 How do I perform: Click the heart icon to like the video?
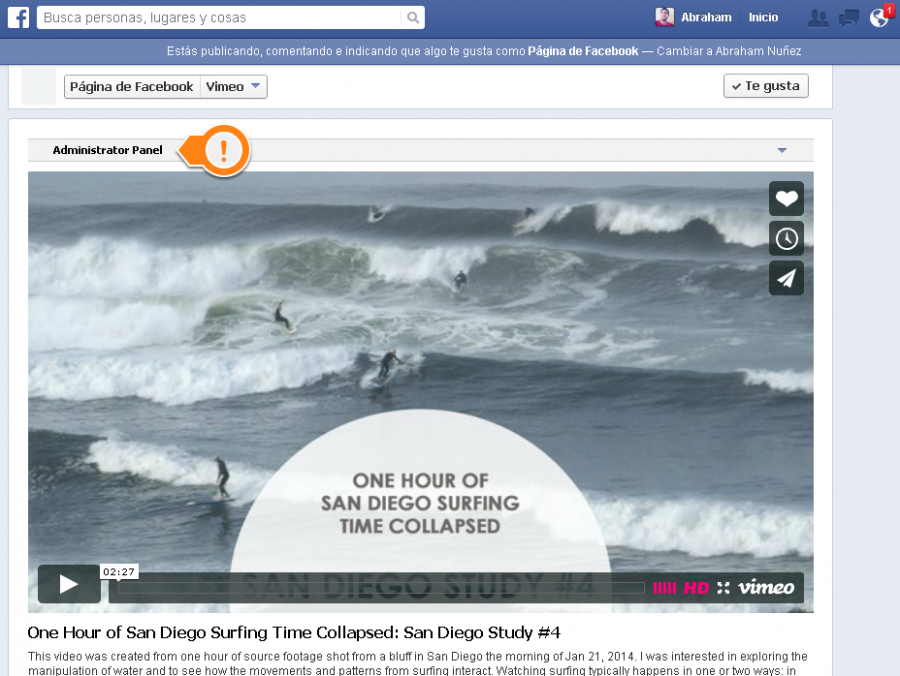786,198
